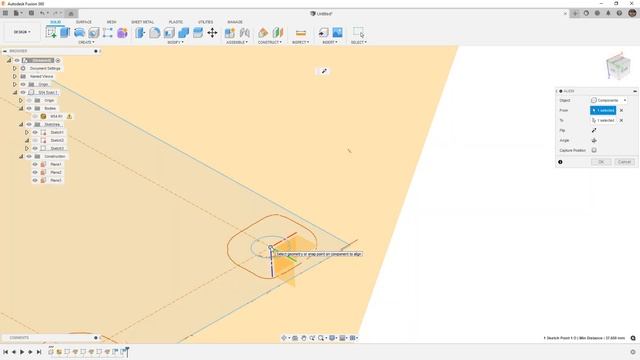Select the New Component tool
This screenshot has width=640, height=360.
coord(230,33)
